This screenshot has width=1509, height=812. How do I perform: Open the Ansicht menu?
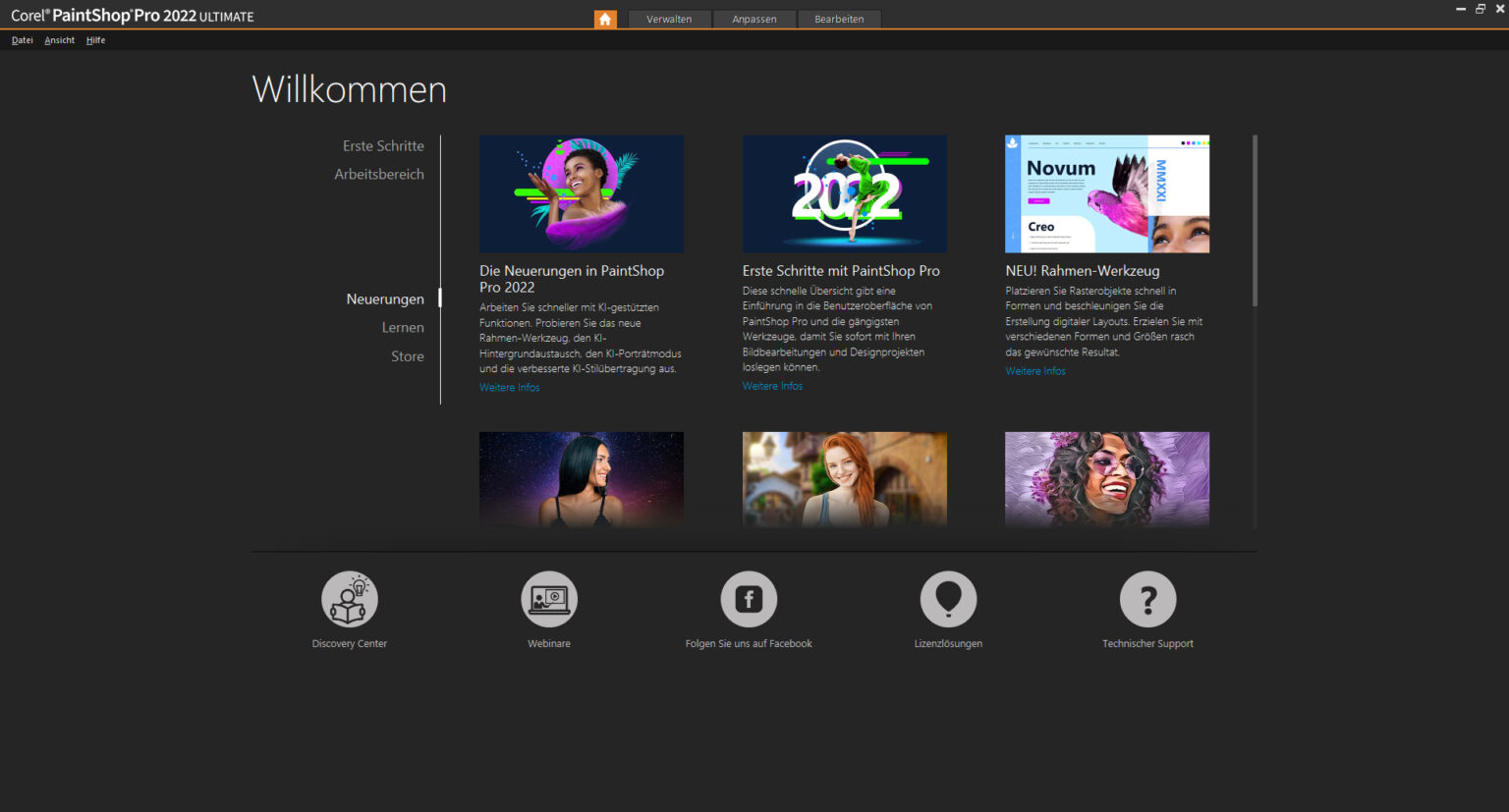pyautogui.click(x=60, y=40)
